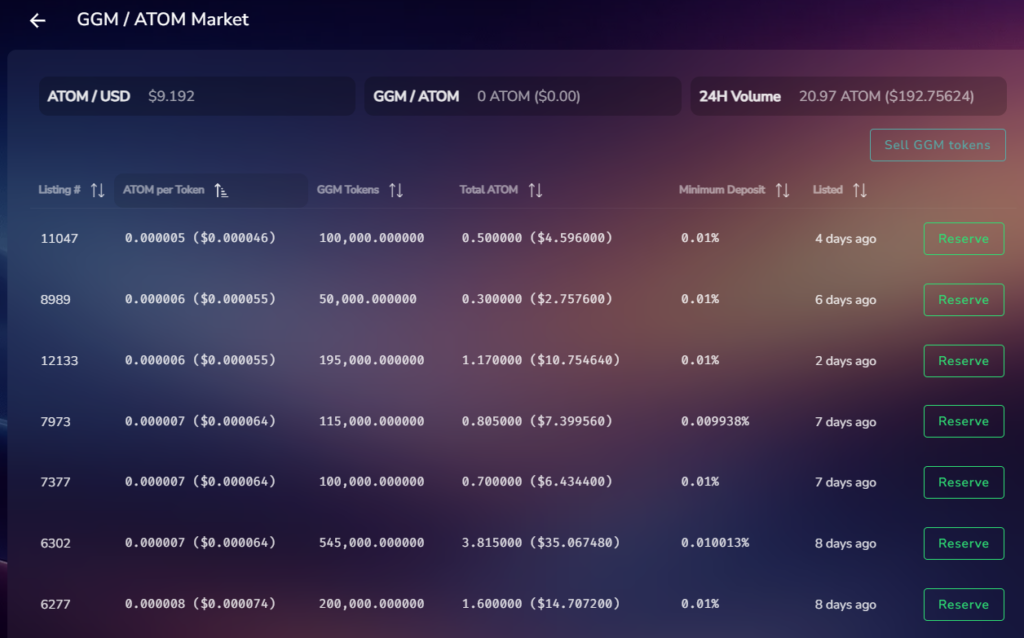Reserve listing 7377
The width and height of the screenshot is (1024, 638).
tap(963, 482)
